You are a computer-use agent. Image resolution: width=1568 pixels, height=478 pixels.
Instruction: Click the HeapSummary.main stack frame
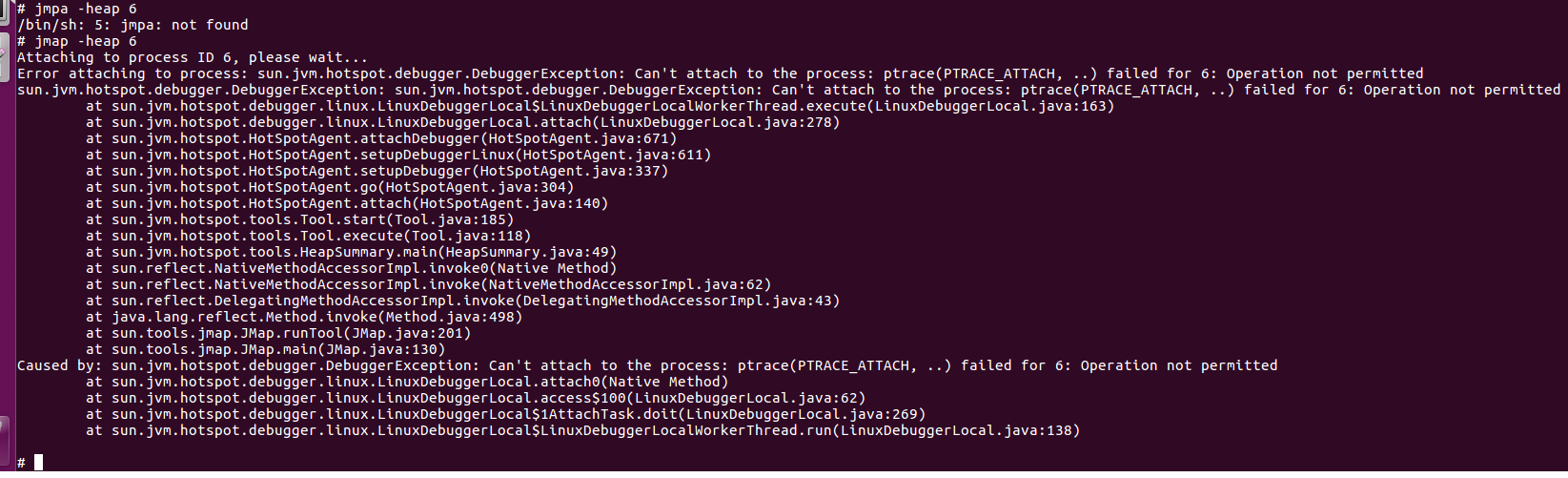point(352,252)
